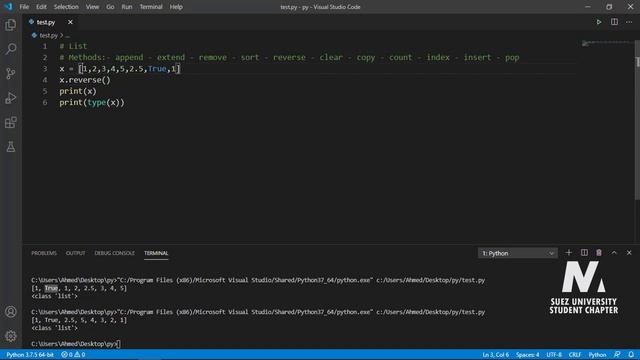Maximize the panel with up chevron

pyautogui.click(x=614, y=253)
